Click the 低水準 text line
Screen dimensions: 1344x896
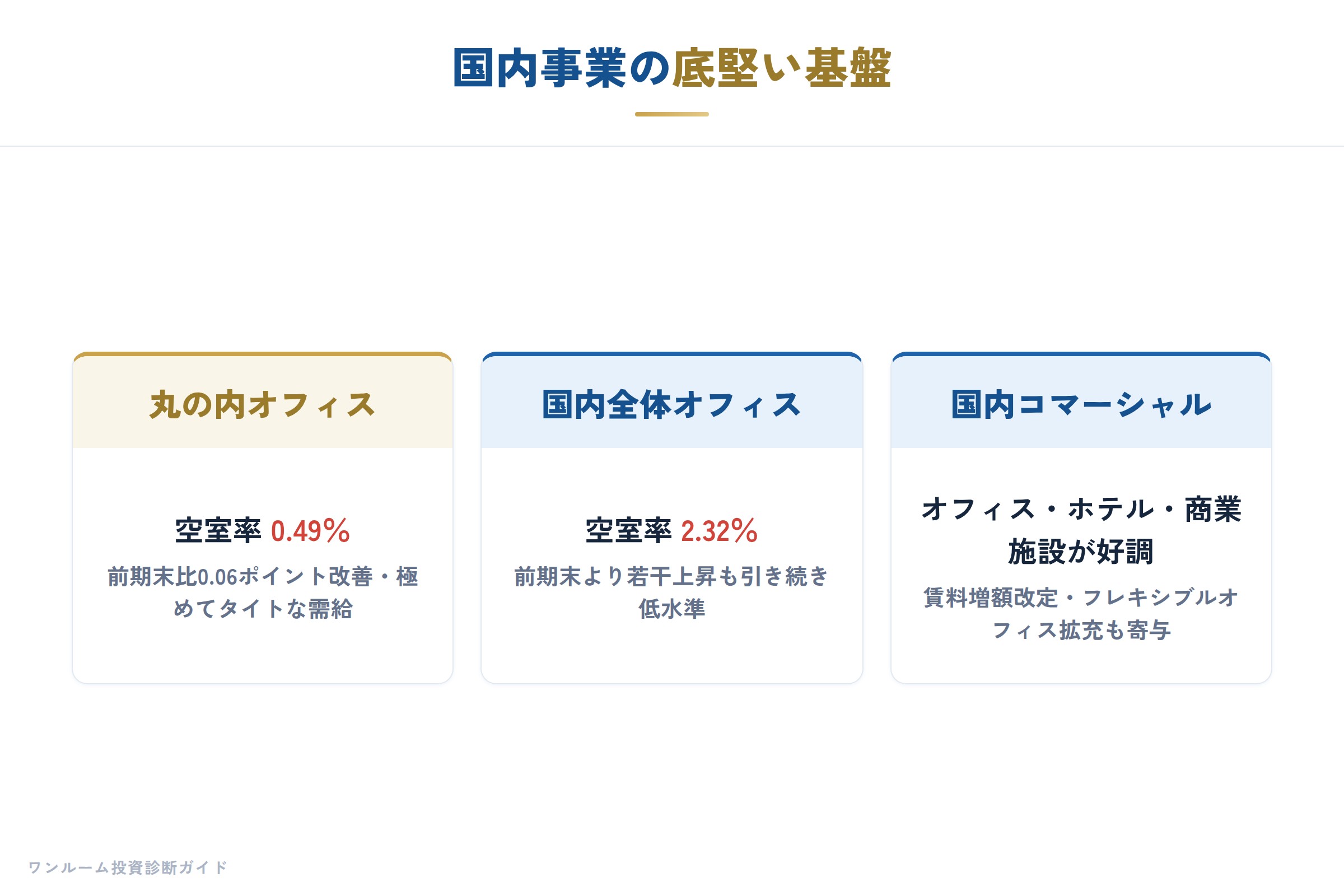[x=672, y=609]
